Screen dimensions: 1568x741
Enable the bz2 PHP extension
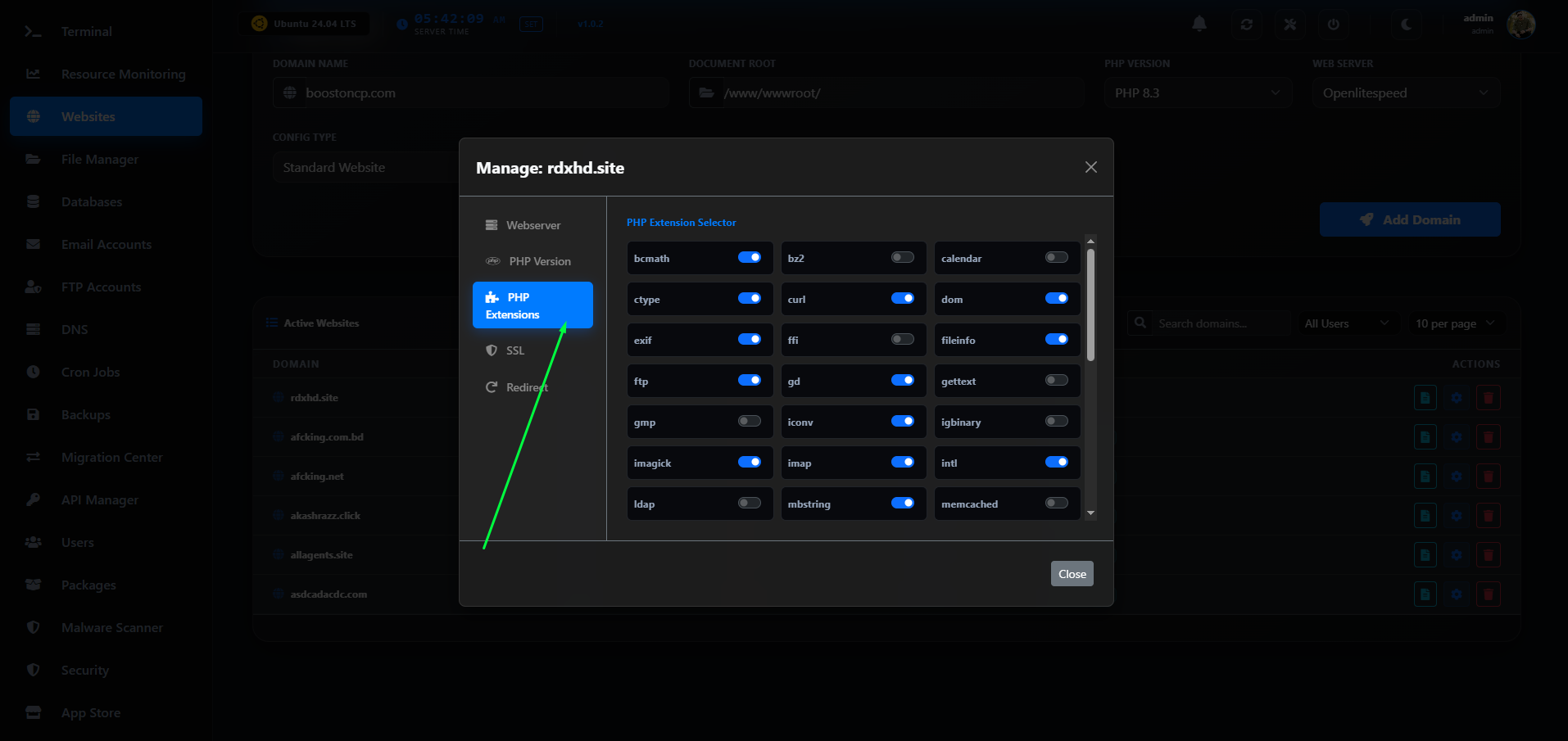pyautogui.click(x=901, y=257)
